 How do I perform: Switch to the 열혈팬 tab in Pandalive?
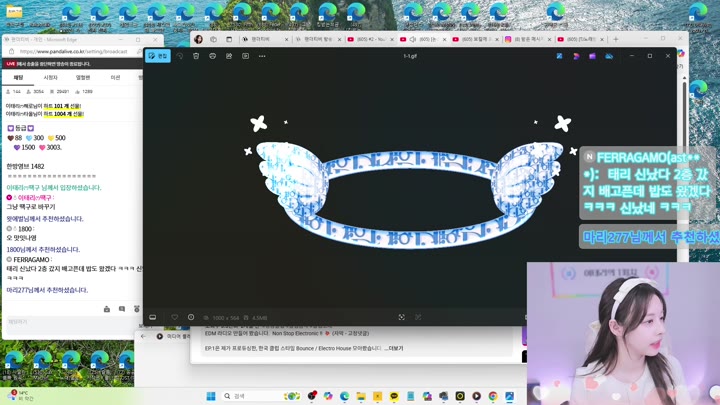click(x=83, y=78)
